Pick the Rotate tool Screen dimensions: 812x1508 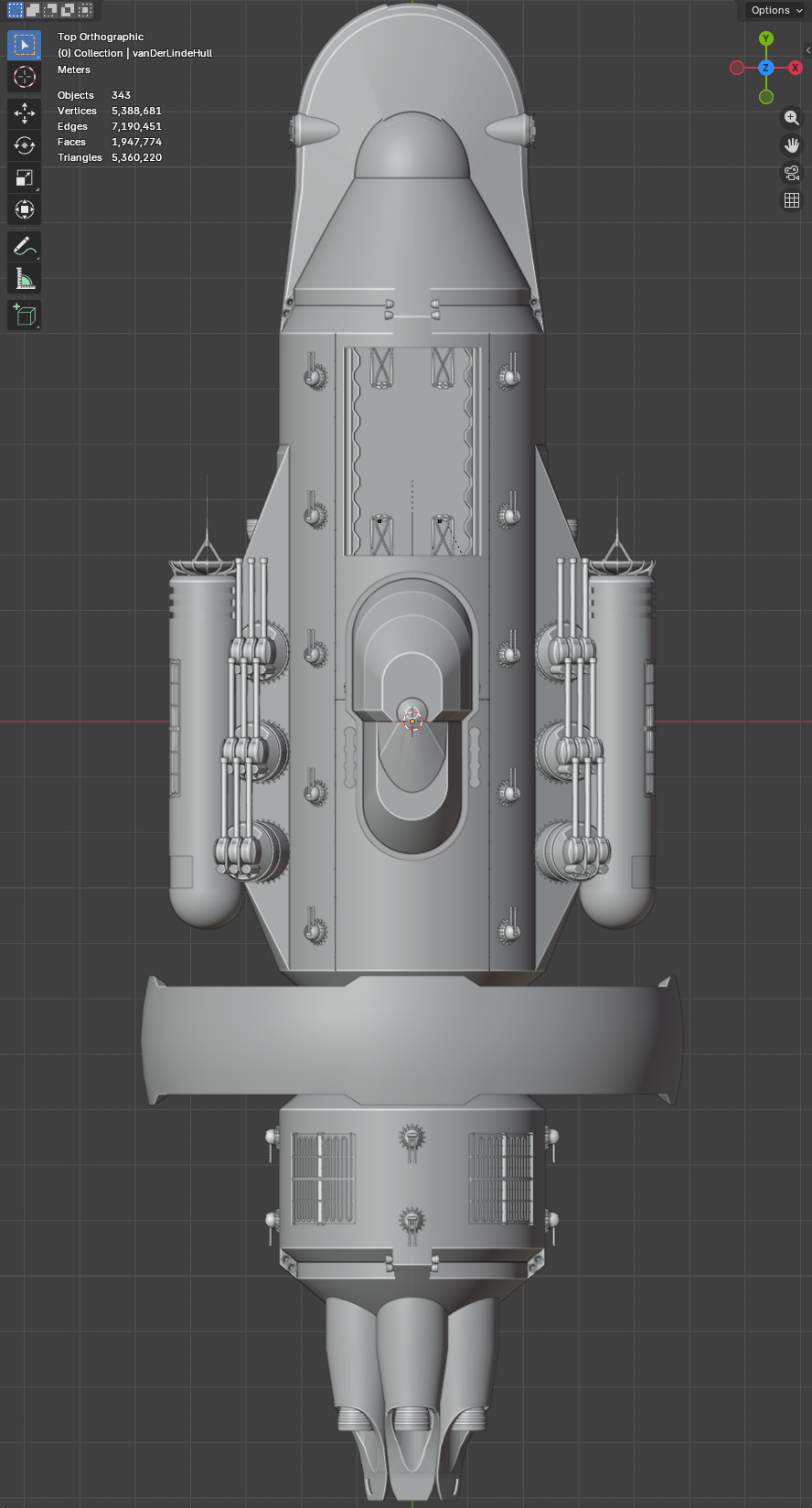[x=25, y=145]
